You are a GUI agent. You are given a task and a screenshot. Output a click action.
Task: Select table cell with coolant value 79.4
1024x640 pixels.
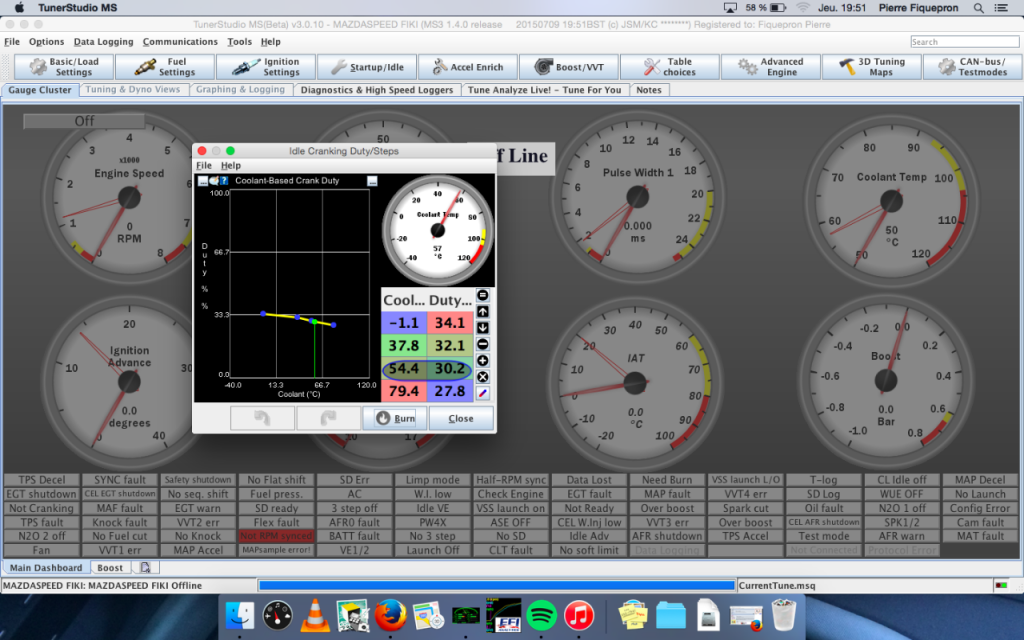coord(404,391)
